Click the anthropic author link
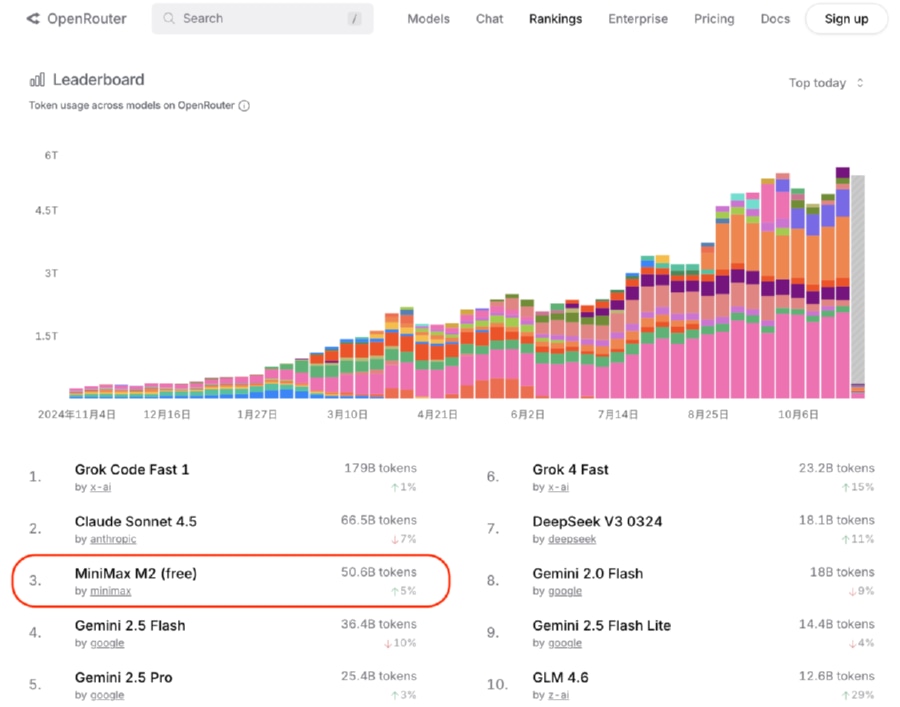 (112, 539)
